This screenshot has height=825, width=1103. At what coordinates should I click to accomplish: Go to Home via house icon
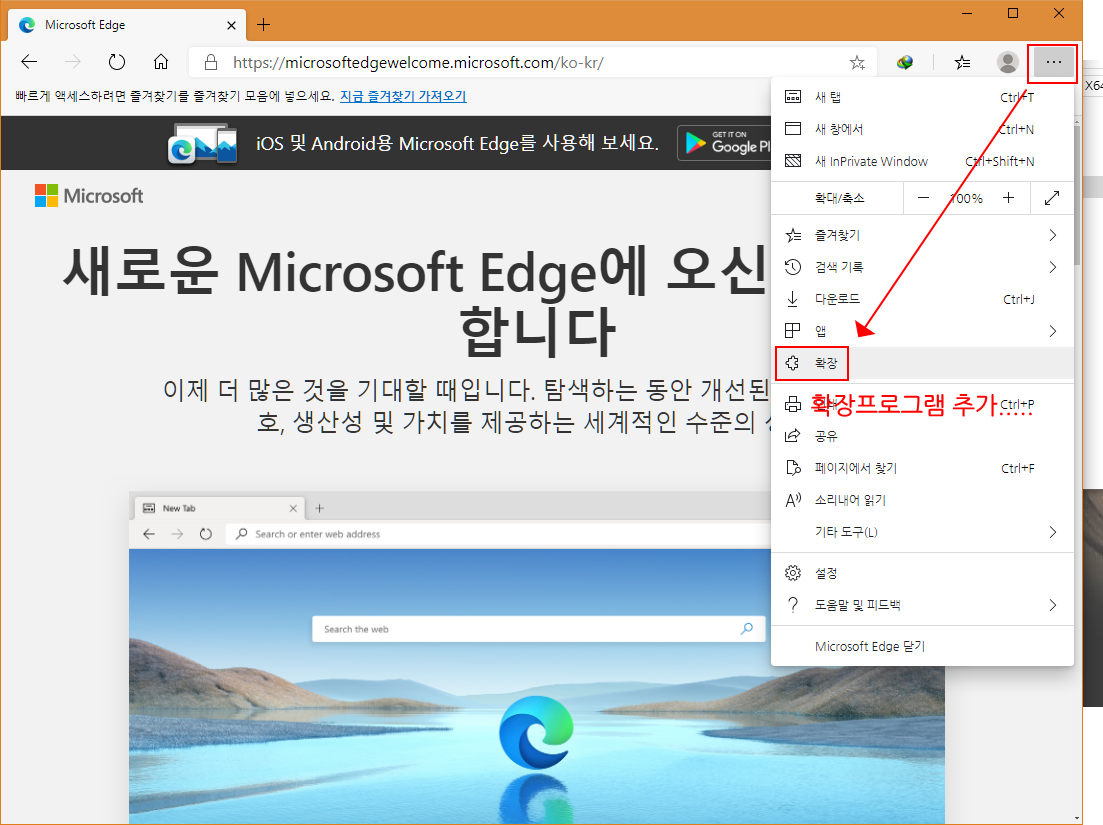click(x=161, y=63)
